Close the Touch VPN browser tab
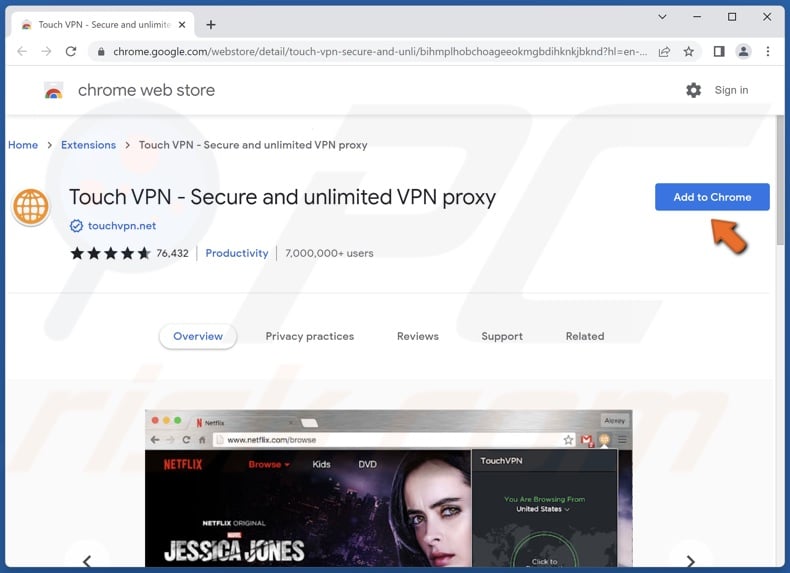The width and height of the screenshot is (790, 573). (x=182, y=25)
